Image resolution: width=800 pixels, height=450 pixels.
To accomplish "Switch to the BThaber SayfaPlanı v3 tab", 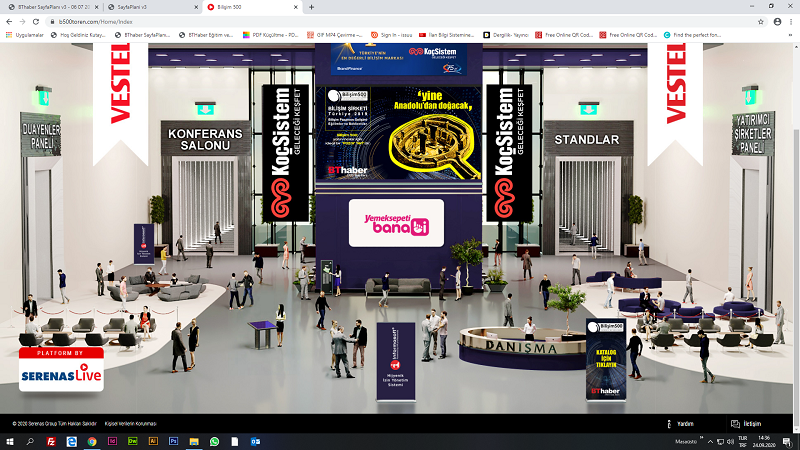I will tap(52, 7).
